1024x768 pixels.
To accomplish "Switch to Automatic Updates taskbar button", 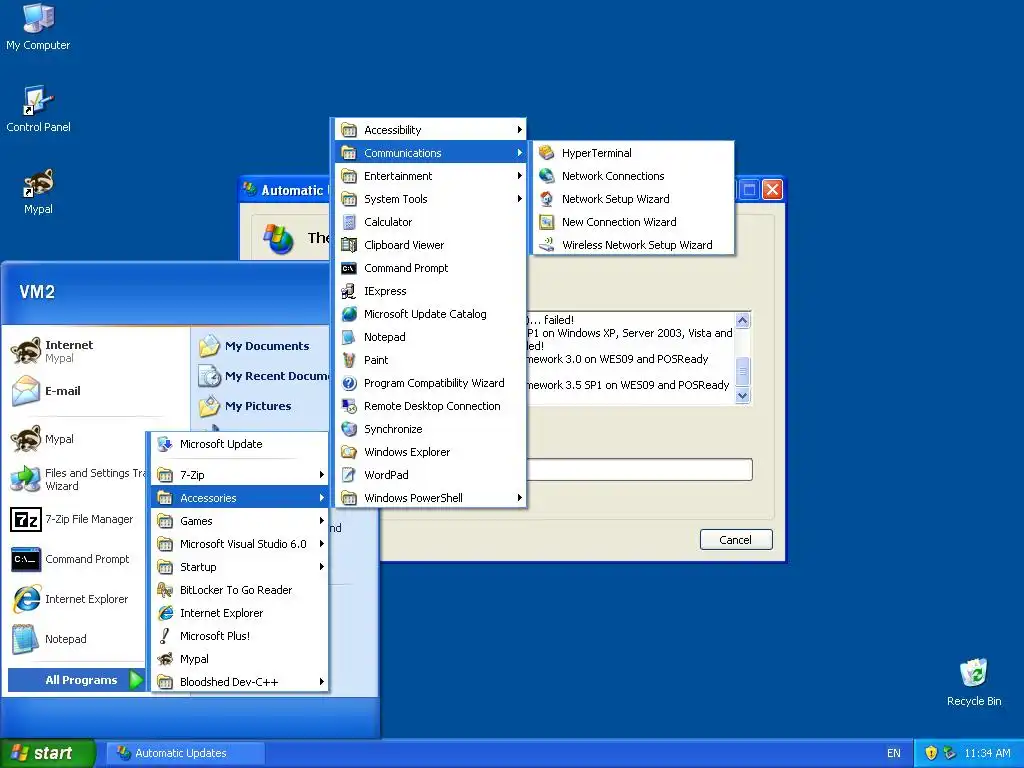I will 185,753.
